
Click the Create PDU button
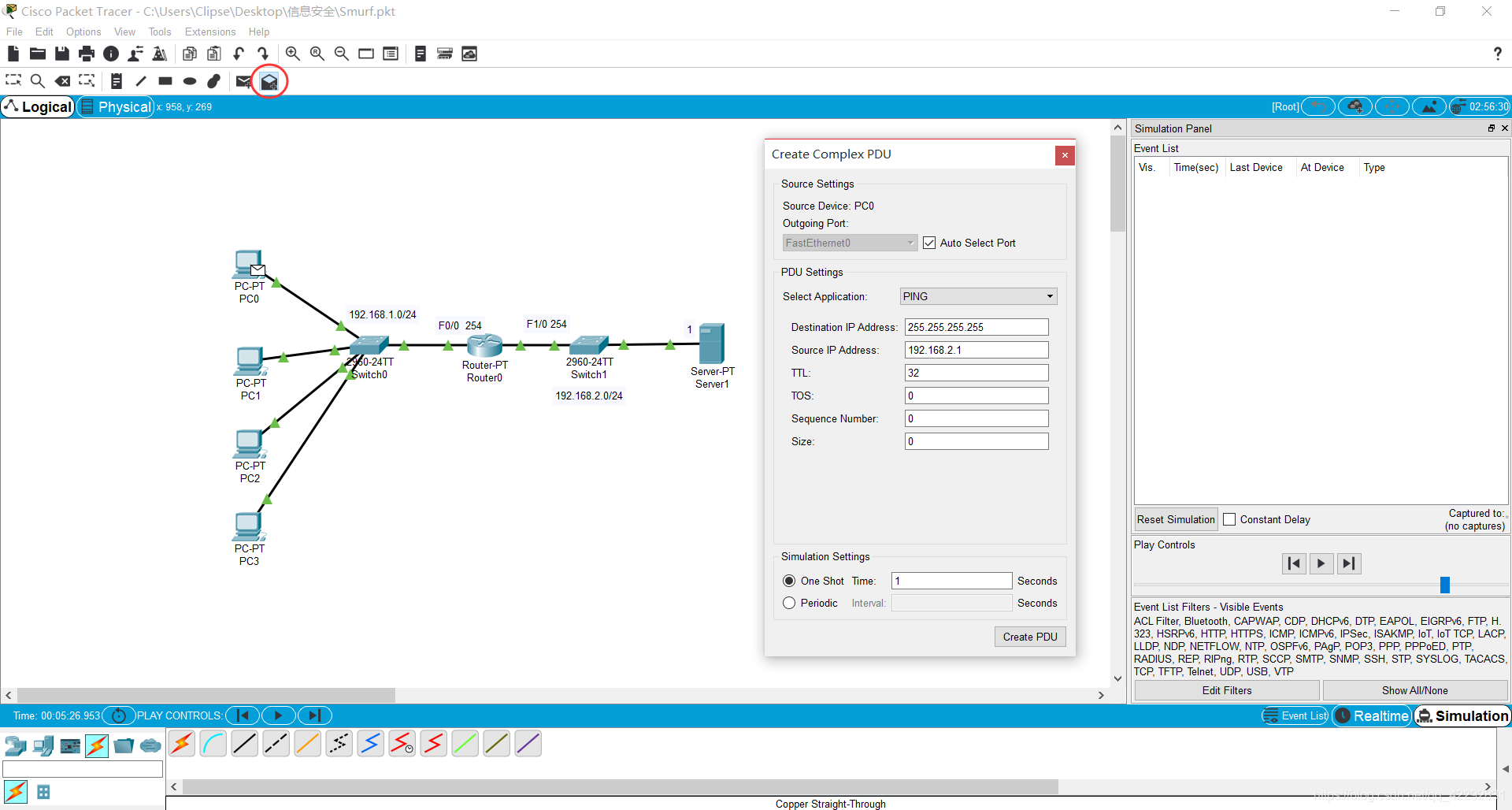pyautogui.click(x=1030, y=637)
